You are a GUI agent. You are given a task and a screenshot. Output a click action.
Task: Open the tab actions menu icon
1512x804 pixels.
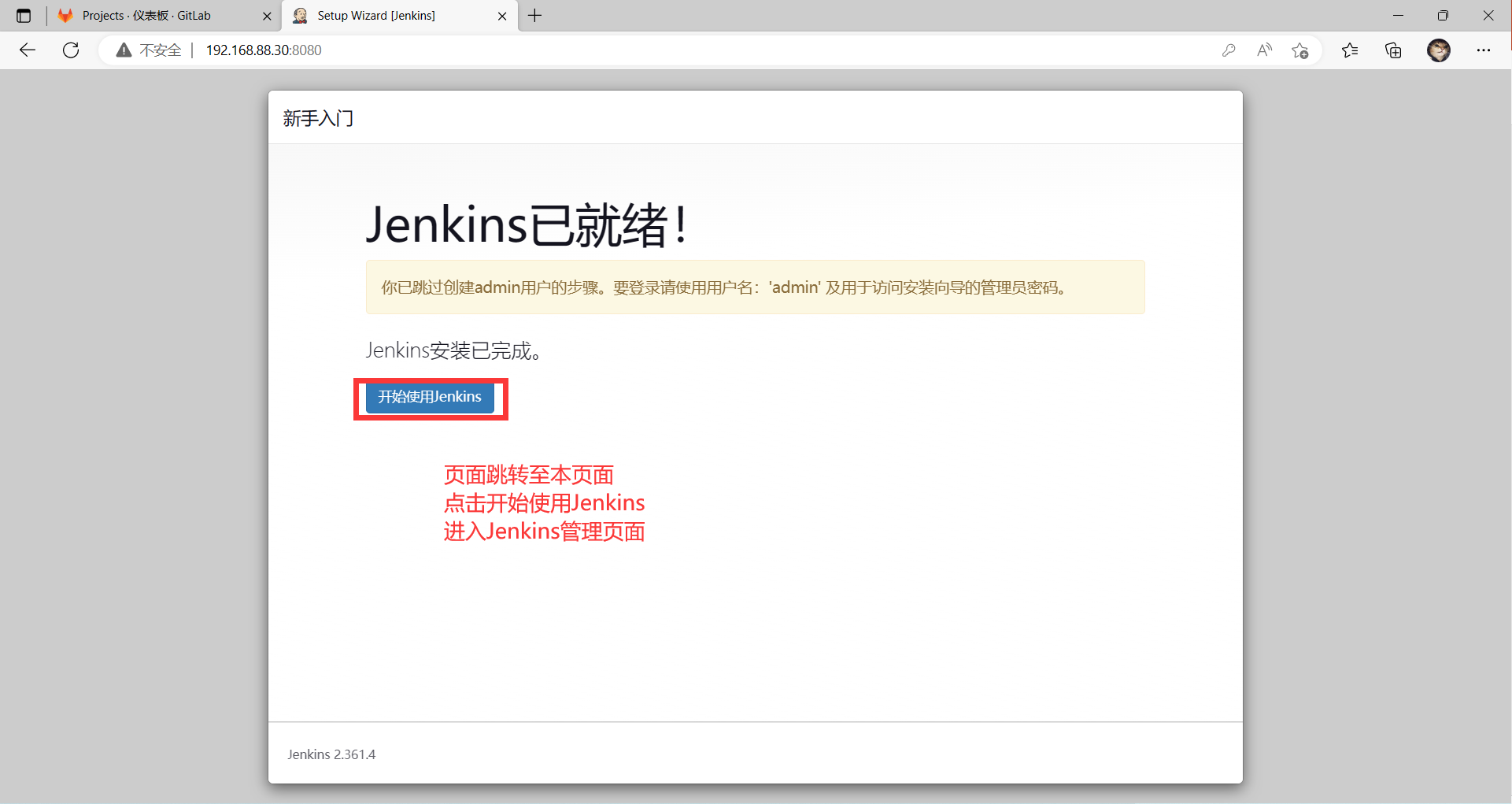tap(24, 16)
